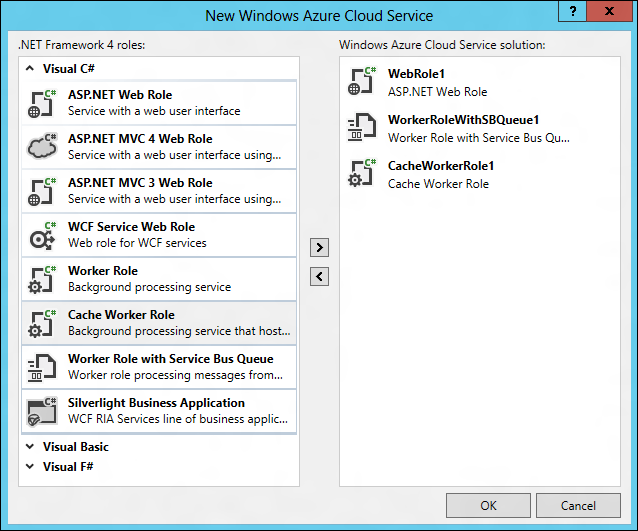Collapse the Visual C# section
638x531 pixels.
click(x=31, y=69)
